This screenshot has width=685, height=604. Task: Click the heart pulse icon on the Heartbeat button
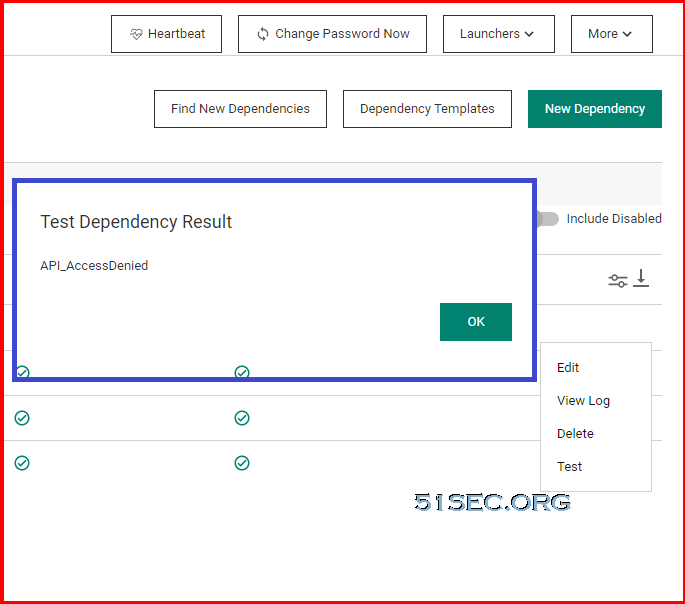click(136, 34)
